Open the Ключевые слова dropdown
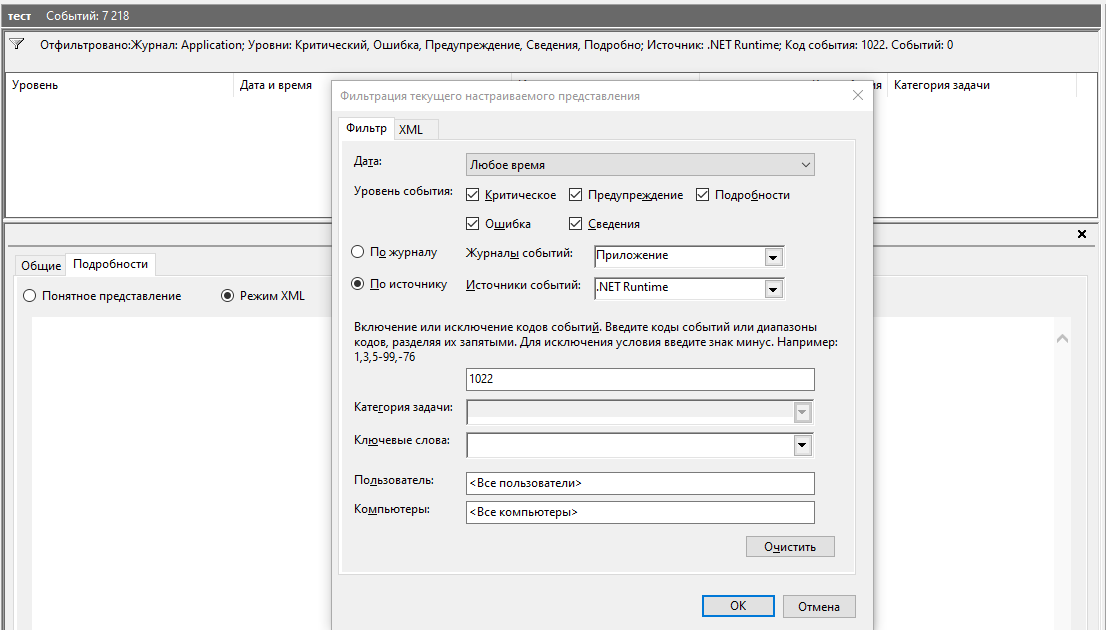The height and width of the screenshot is (630, 1106). (801, 445)
